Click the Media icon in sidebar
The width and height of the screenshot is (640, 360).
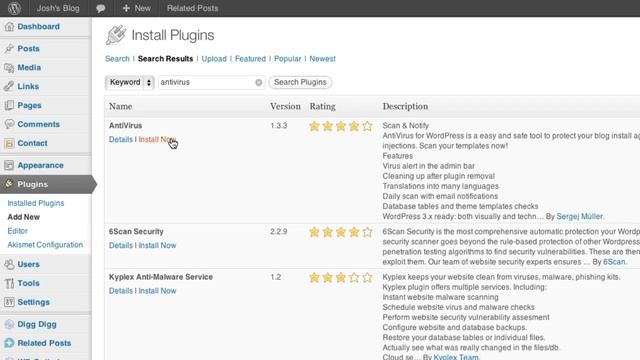9,68
